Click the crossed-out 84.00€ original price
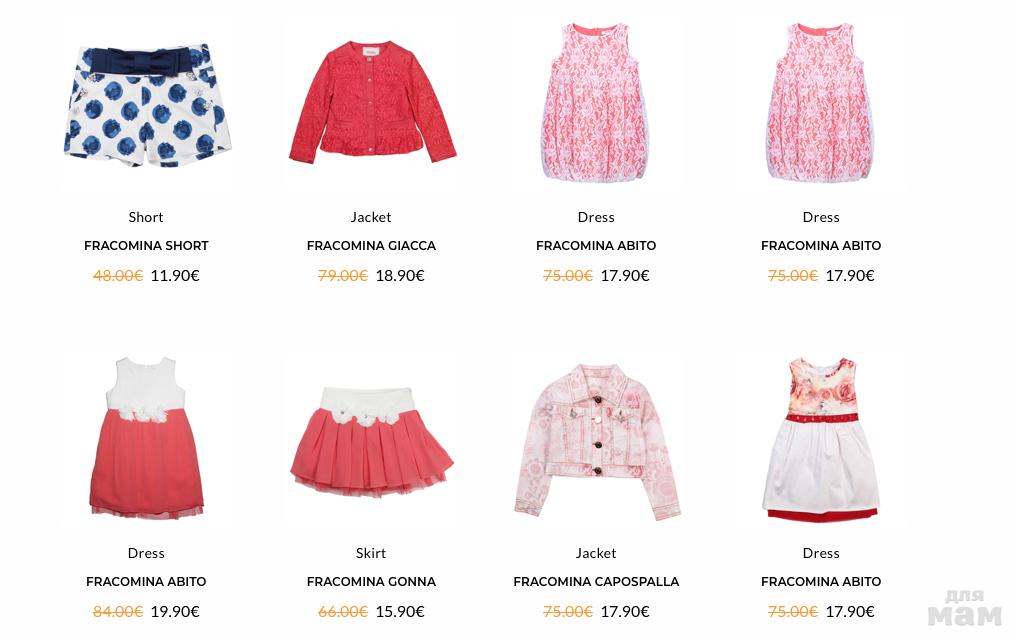This screenshot has height=641, width=1018. pos(118,612)
